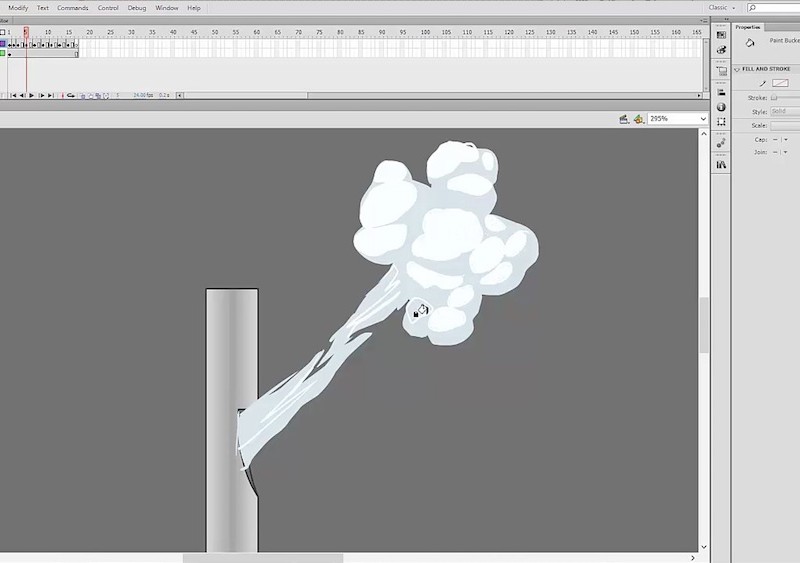Image resolution: width=800 pixels, height=563 pixels.
Task: Click the Edit Scene clapperboard icon
Action: pyautogui.click(x=624, y=118)
